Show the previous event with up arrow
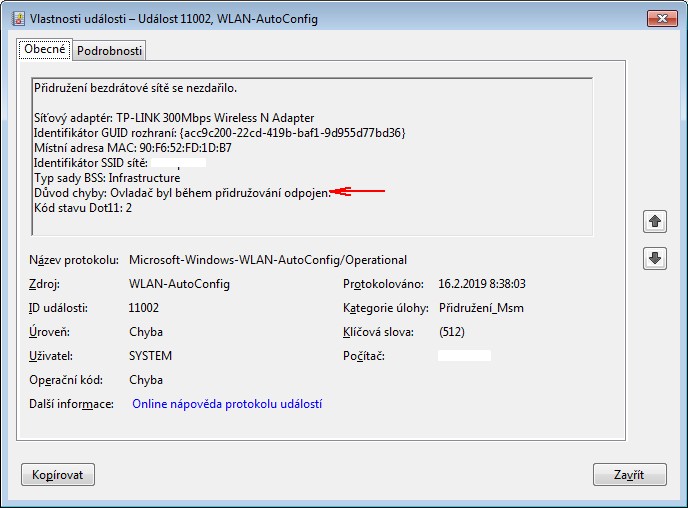The height and width of the screenshot is (508, 688). point(655,220)
